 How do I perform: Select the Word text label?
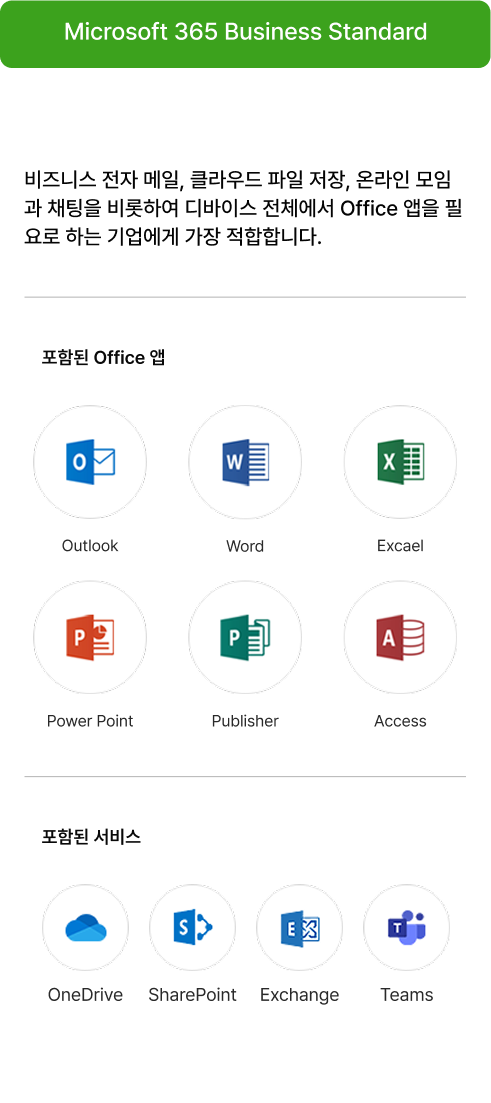(245, 546)
